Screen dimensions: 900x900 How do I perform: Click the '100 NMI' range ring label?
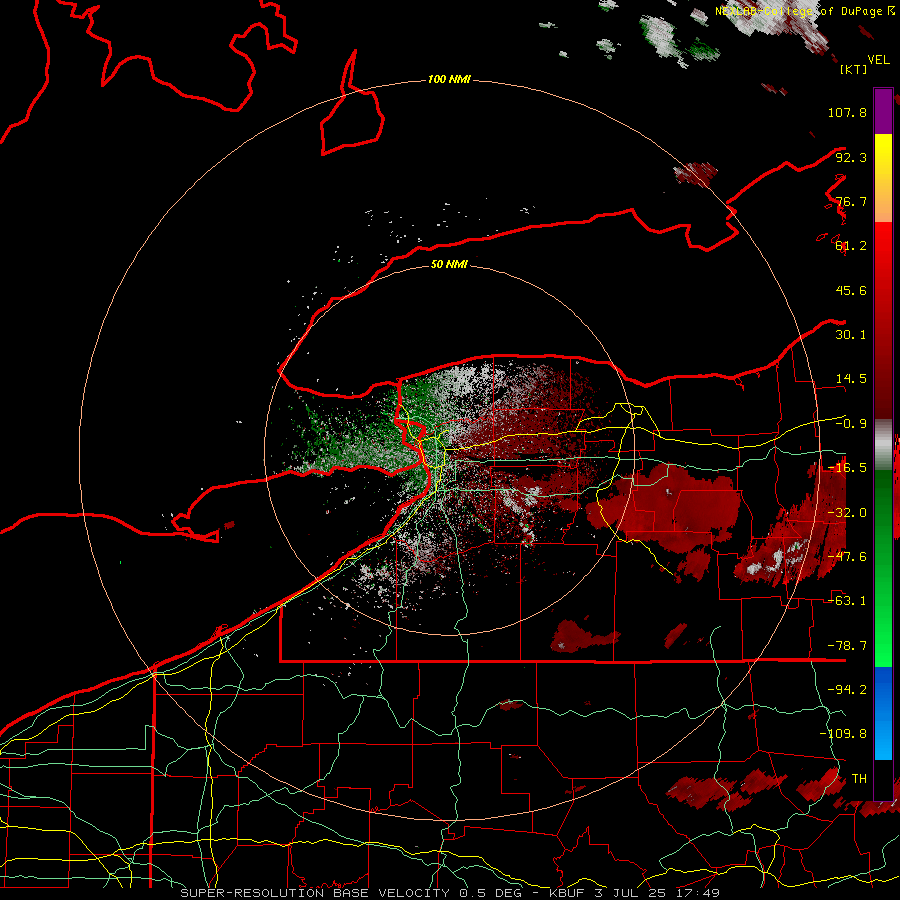pos(449,79)
